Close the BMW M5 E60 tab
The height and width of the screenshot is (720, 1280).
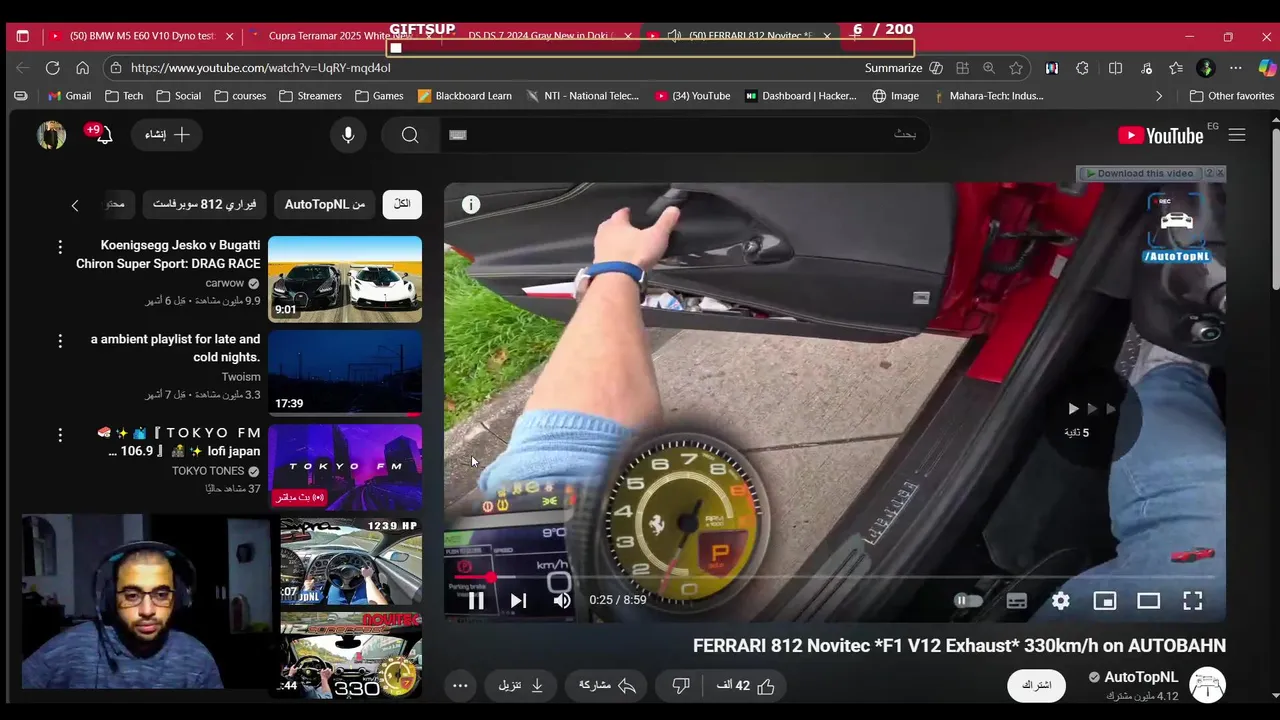(229, 36)
